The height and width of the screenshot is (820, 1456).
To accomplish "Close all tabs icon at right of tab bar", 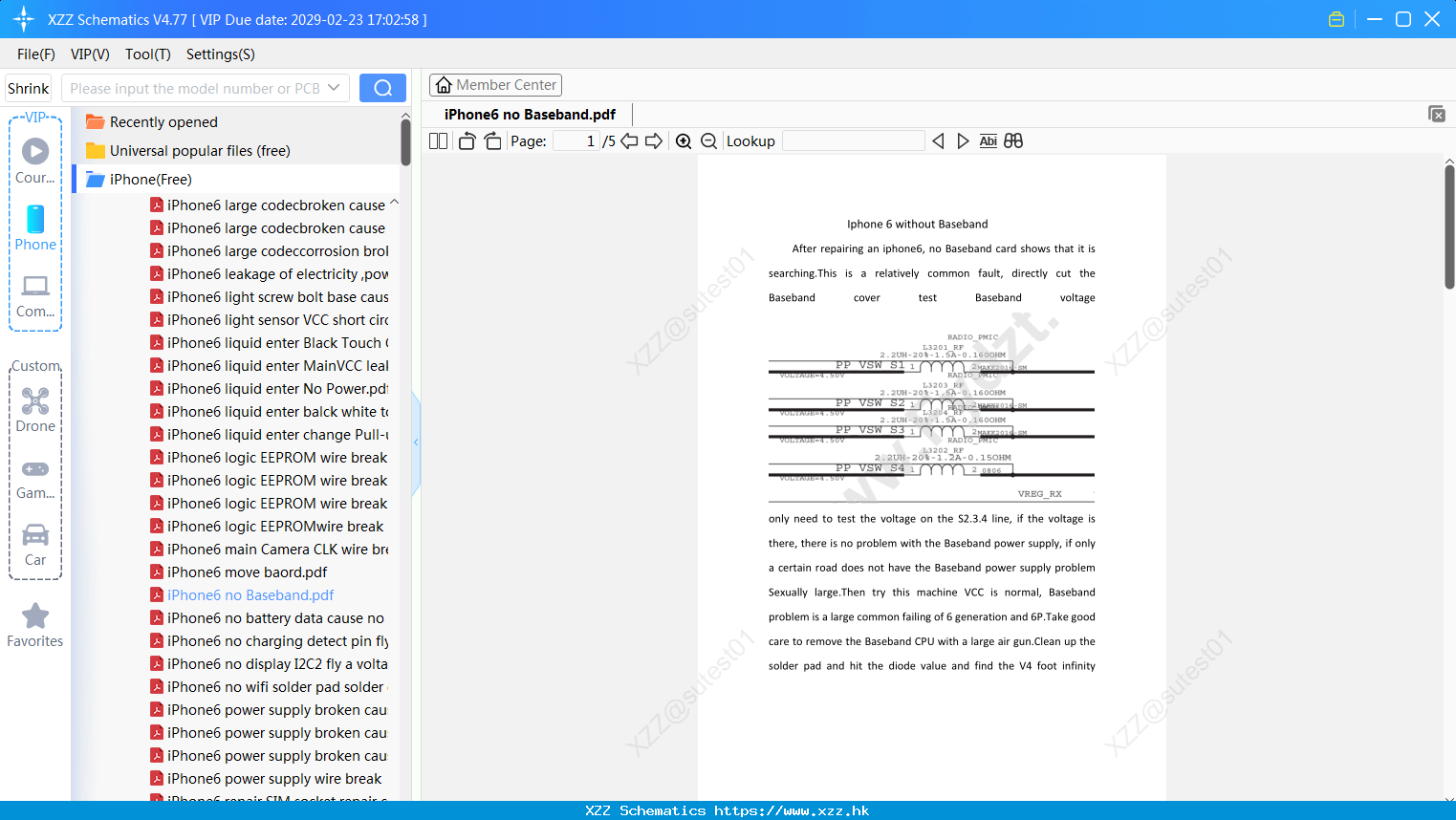I will click(1437, 114).
